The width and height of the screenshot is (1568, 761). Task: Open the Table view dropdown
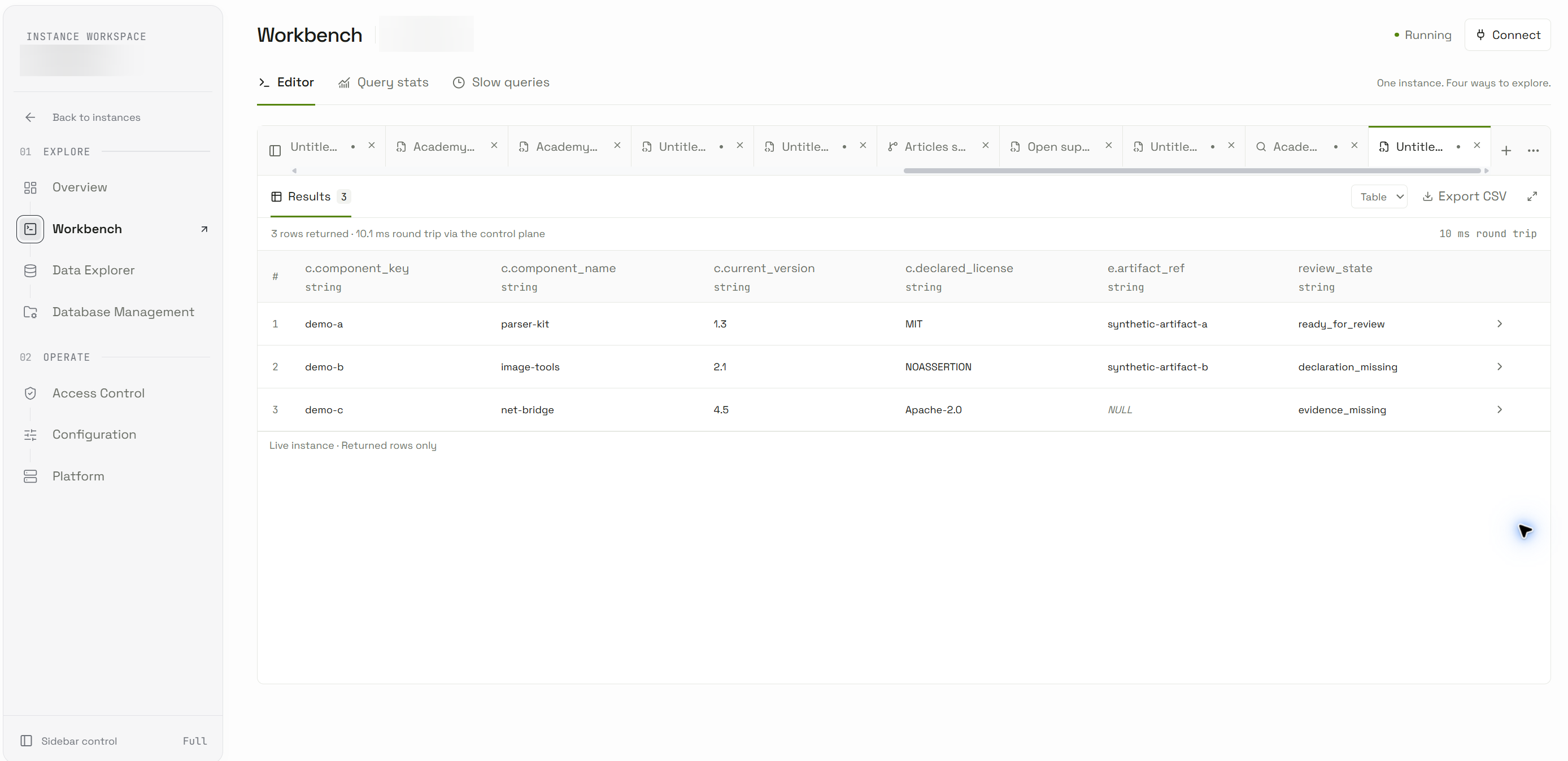[1379, 196]
